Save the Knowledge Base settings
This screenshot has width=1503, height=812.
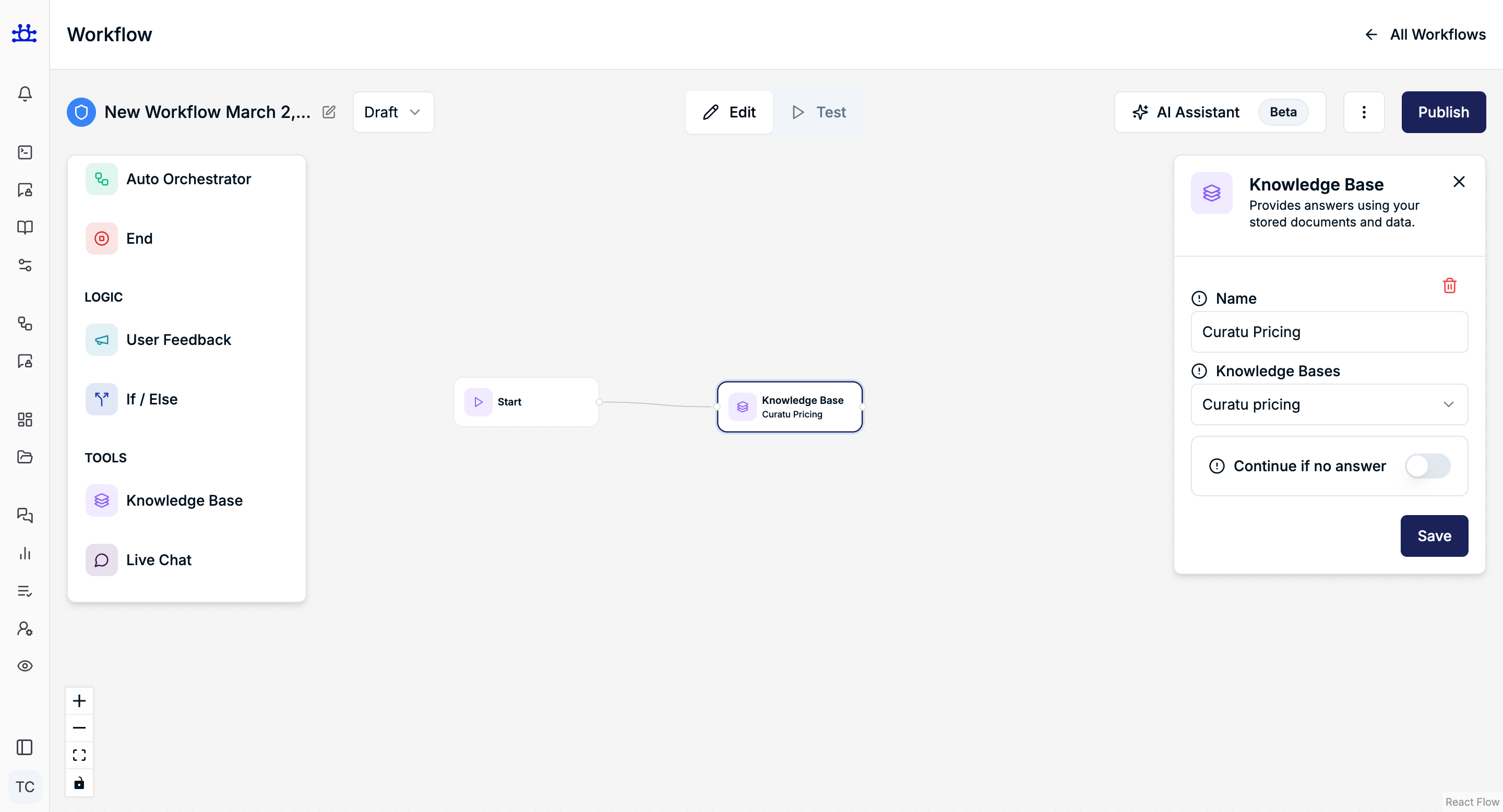[1434, 535]
